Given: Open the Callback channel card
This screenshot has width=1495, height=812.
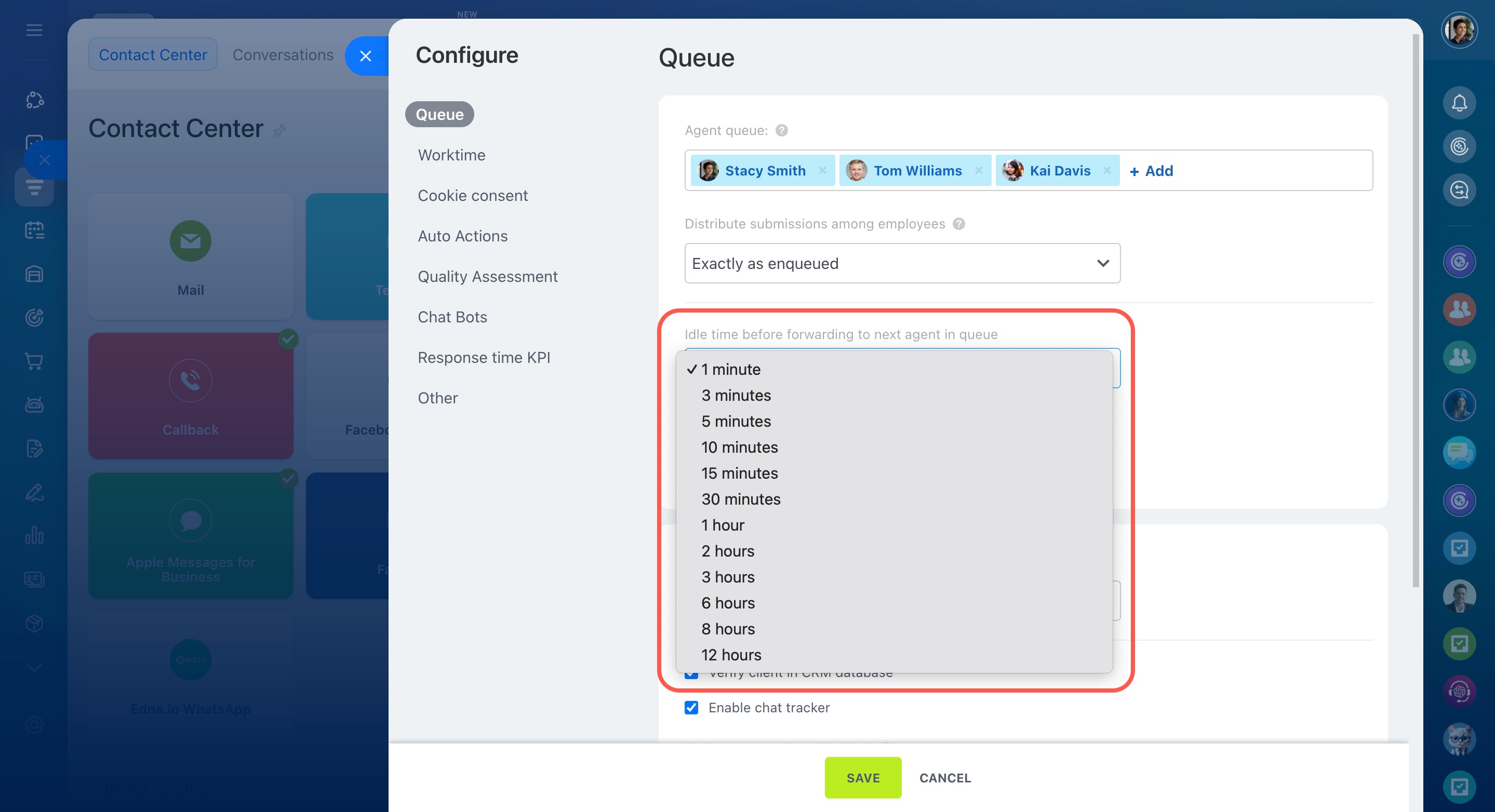Looking at the screenshot, I should [x=190, y=396].
